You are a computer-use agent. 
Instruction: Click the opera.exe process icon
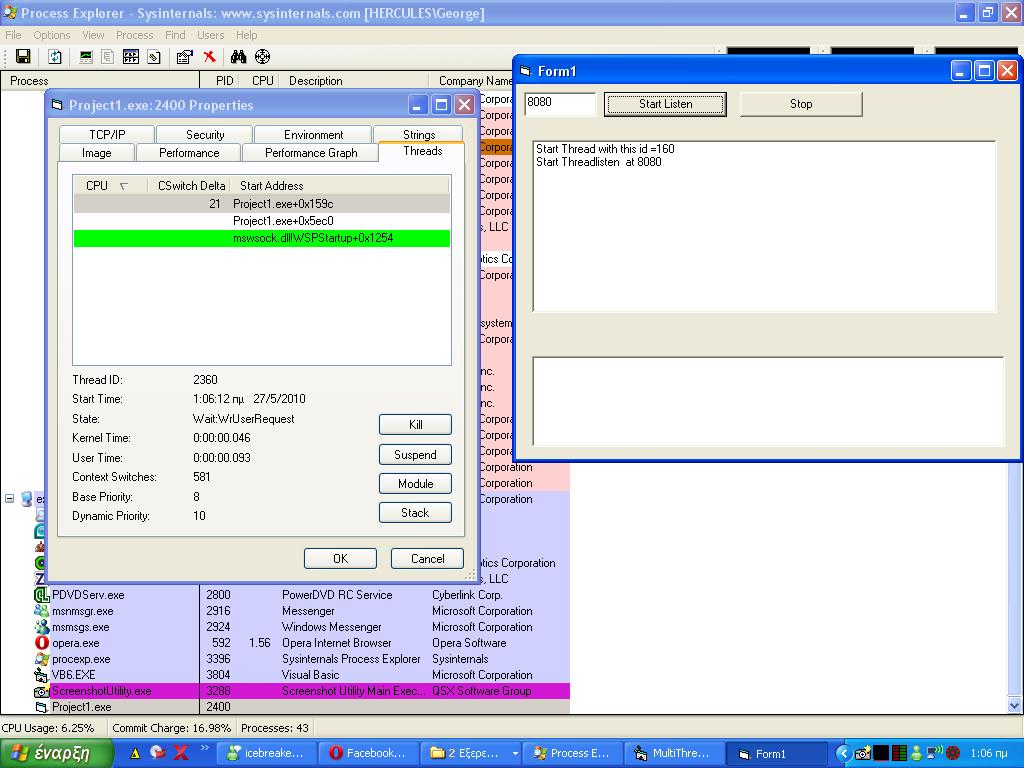pyautogui.click(x=42, y=643)
